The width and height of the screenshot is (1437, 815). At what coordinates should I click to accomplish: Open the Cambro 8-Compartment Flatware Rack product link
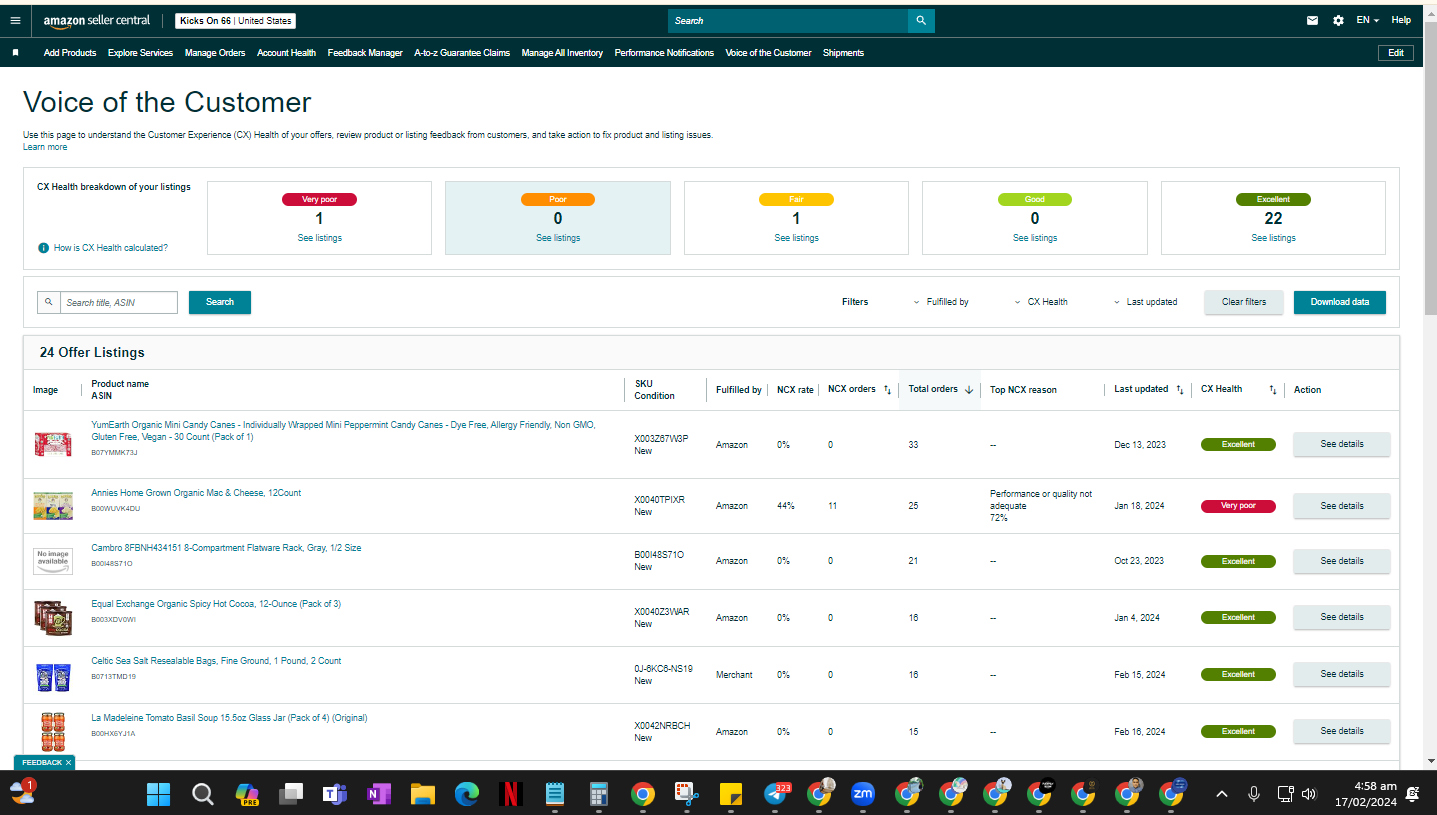pos(226,548)
